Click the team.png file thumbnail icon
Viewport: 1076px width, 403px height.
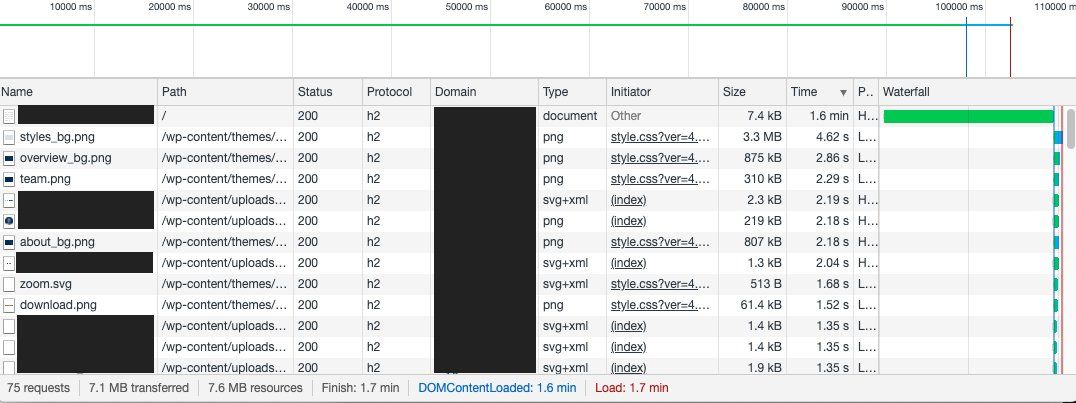[x=9, y=179]
